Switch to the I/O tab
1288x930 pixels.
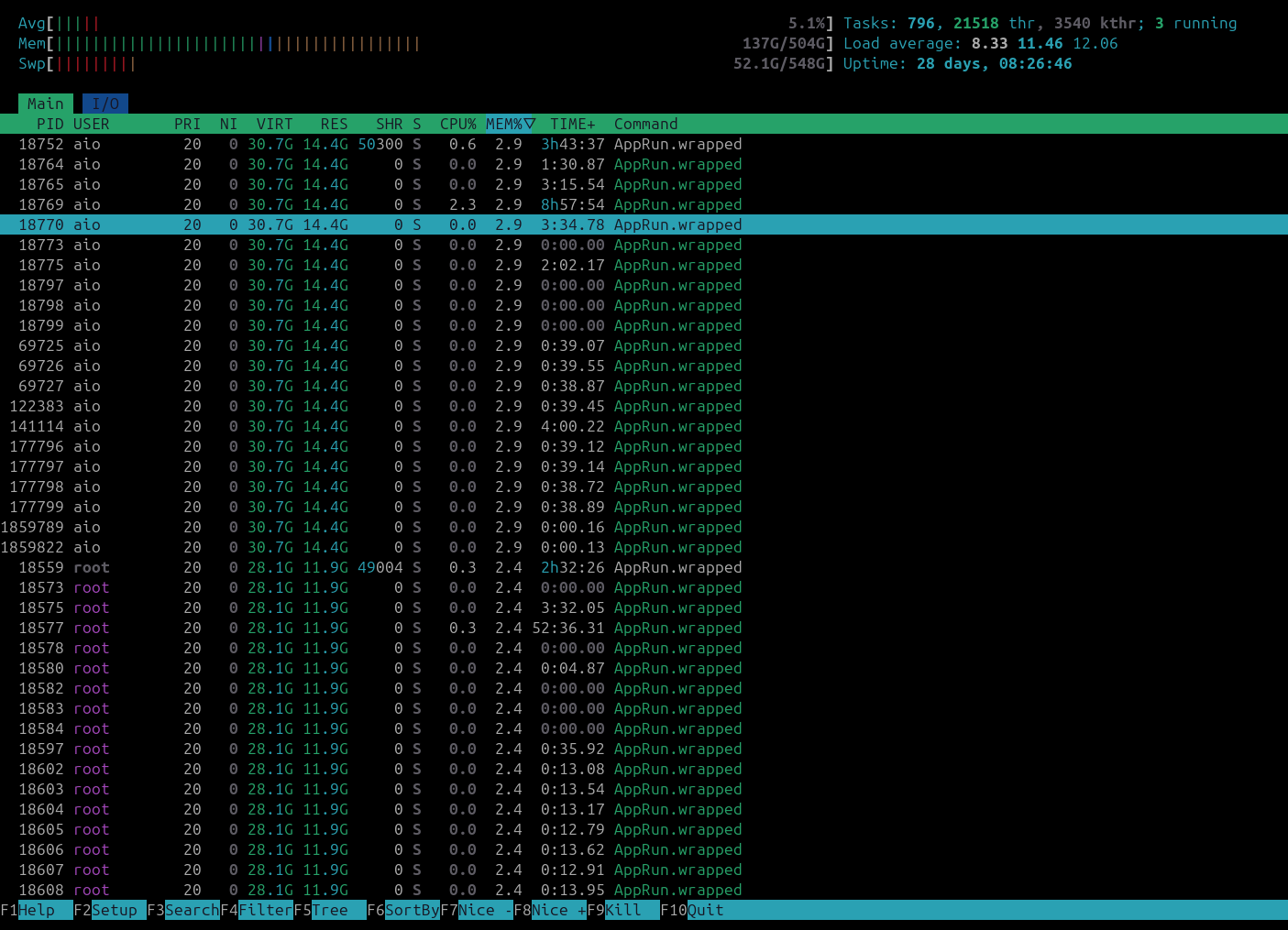pos(105,104)
